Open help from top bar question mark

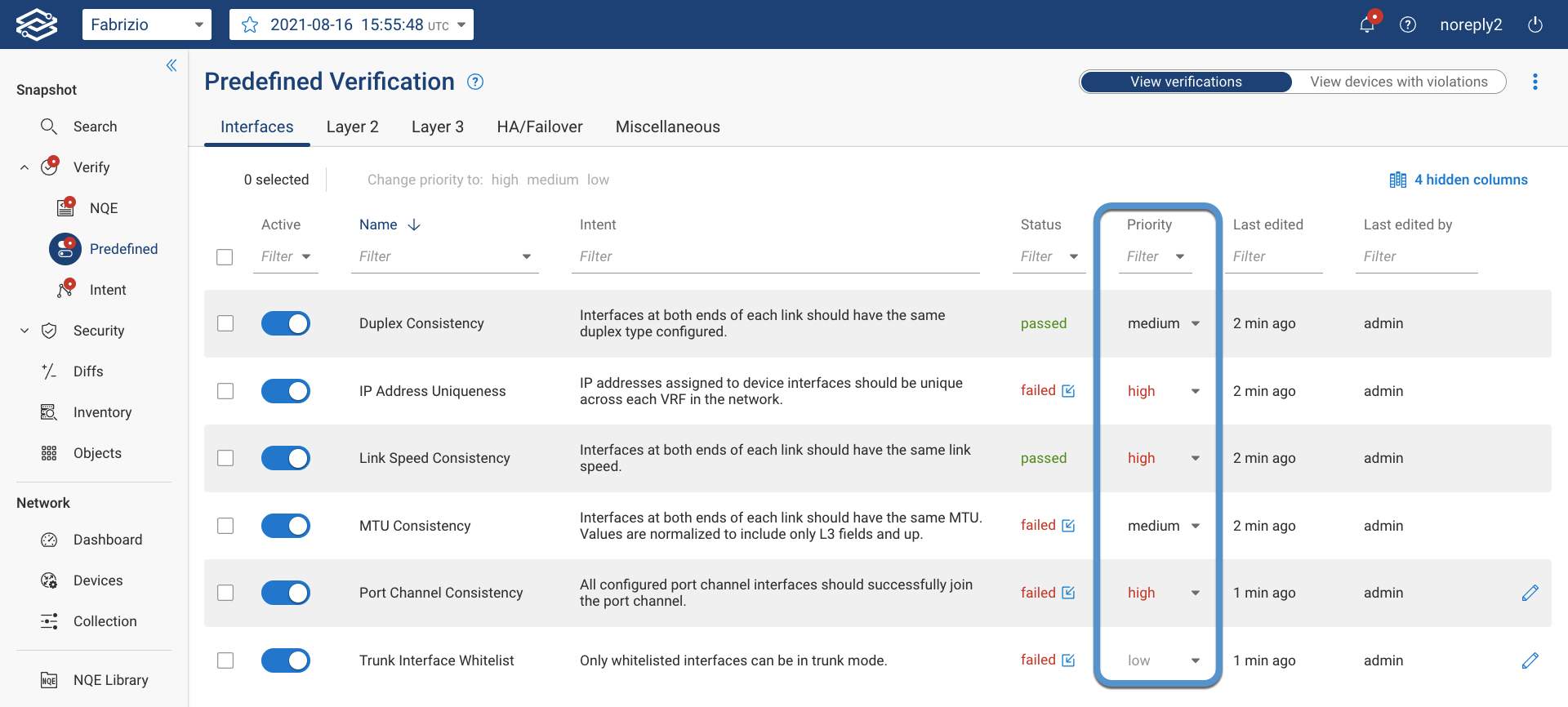pos(1408,24)
